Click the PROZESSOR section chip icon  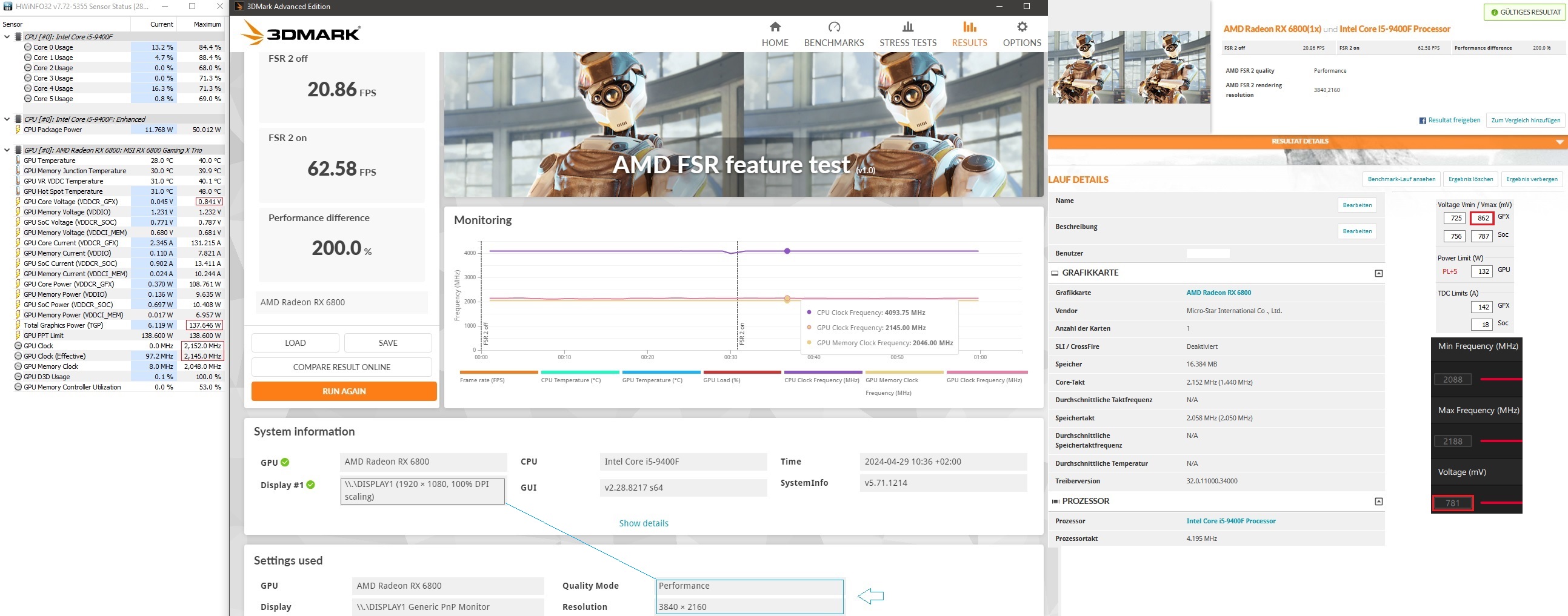coord(1055,501)
